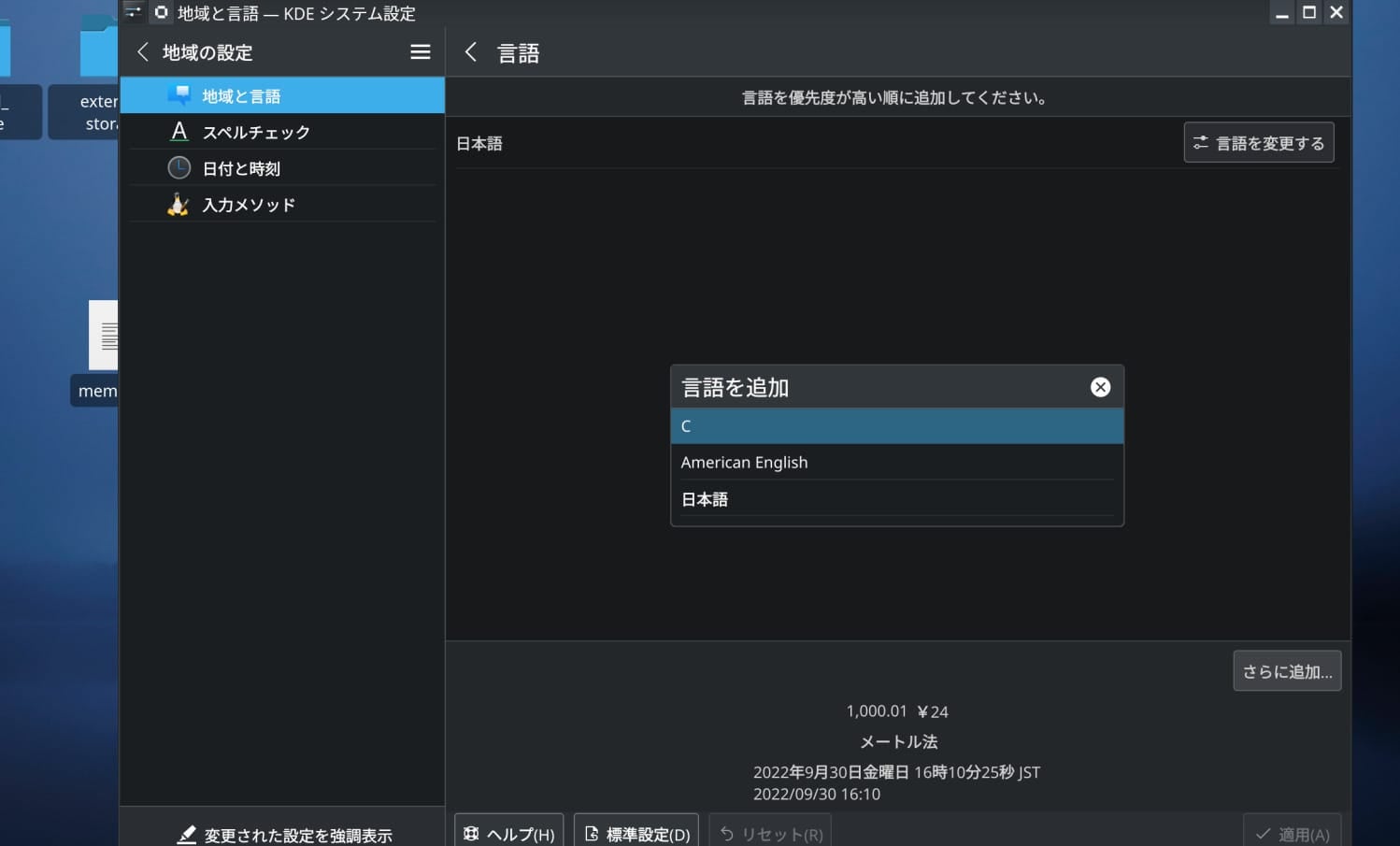Select American English from the list
The image size is (1400, 846).
point(896,463)
